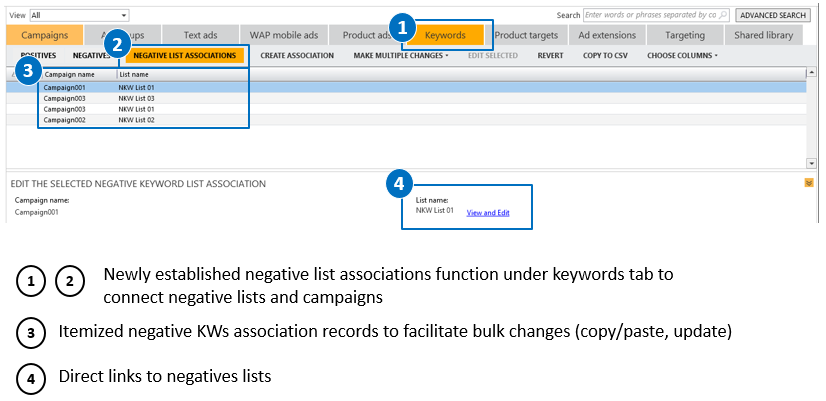Screen dimensions: 826x401
Task: Open the Choose Columns dropdown
Action: click(x=682, y=56)
